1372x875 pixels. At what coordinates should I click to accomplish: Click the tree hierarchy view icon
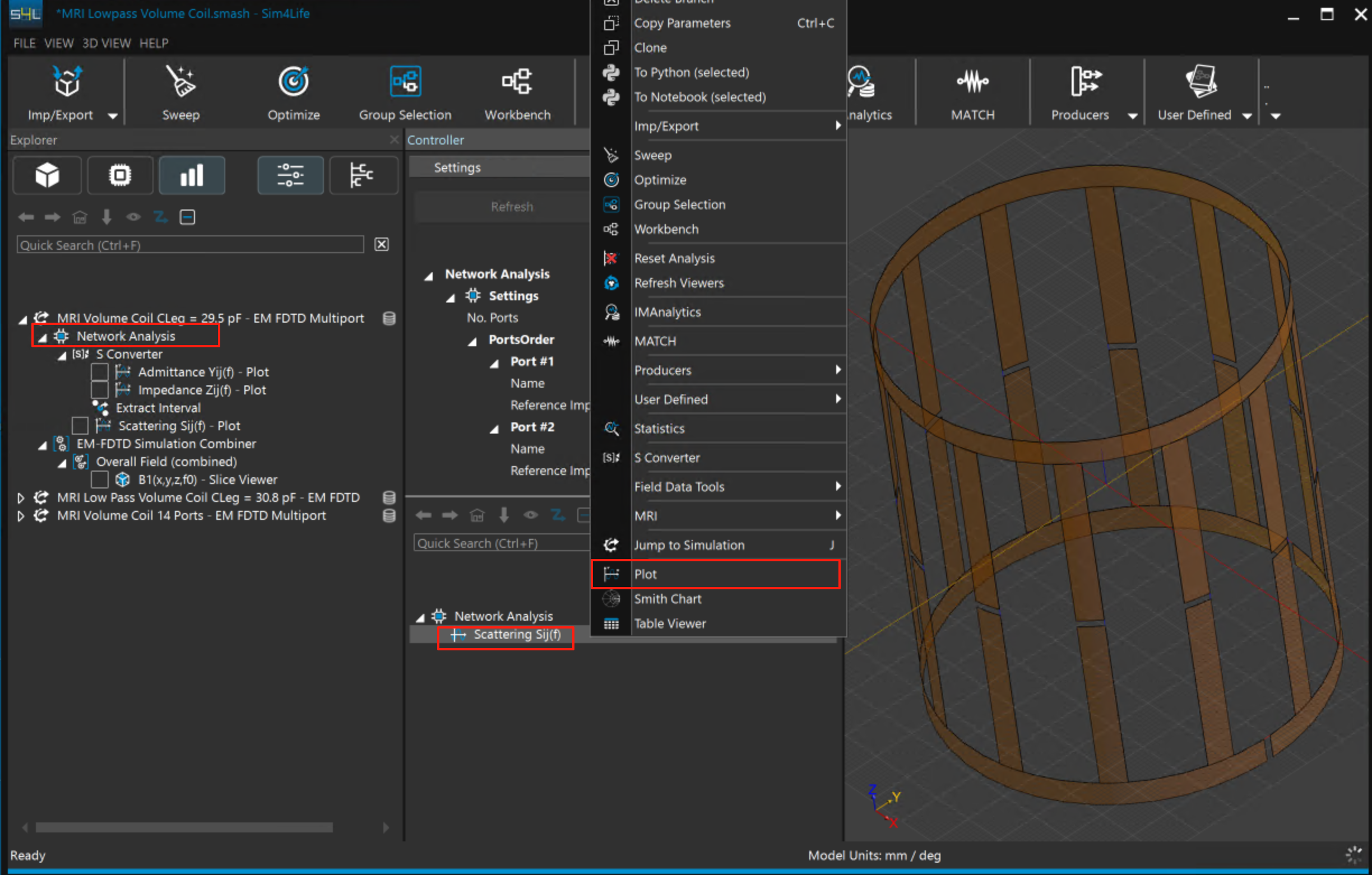tap(363, 175)
